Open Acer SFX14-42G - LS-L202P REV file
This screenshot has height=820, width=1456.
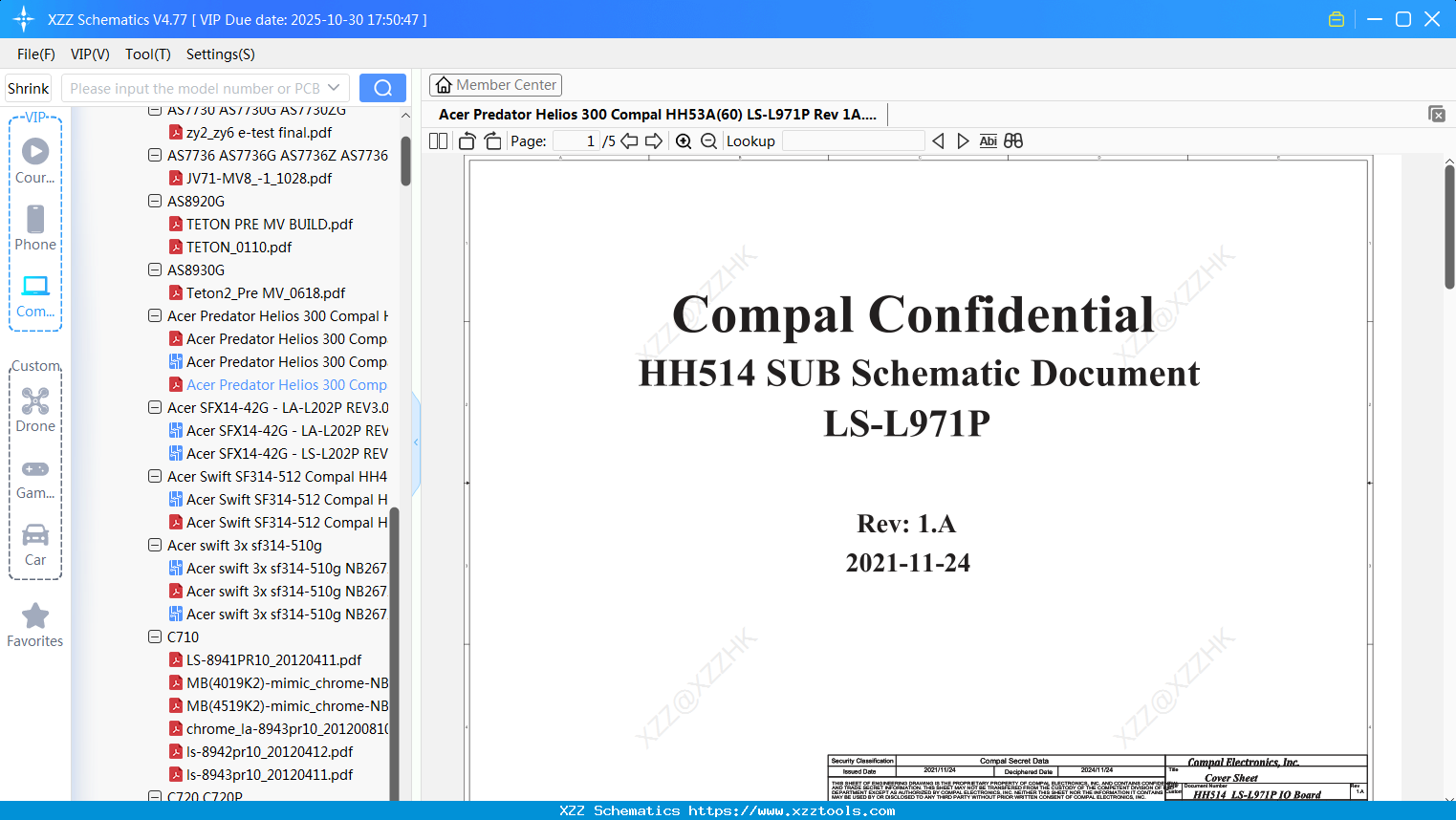pyautogui.click(x=287, y=453)
